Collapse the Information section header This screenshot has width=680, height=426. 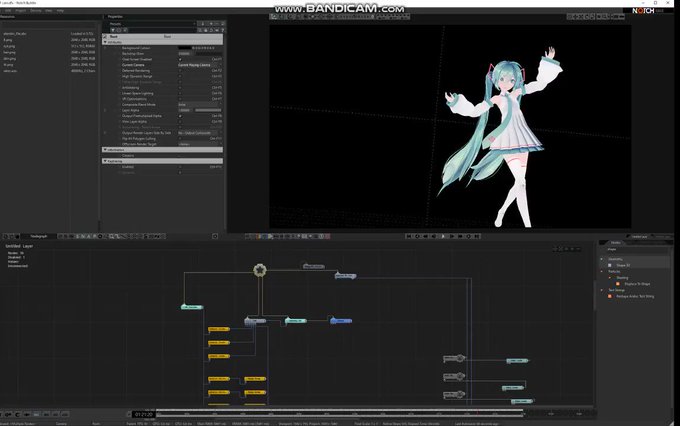163,150
